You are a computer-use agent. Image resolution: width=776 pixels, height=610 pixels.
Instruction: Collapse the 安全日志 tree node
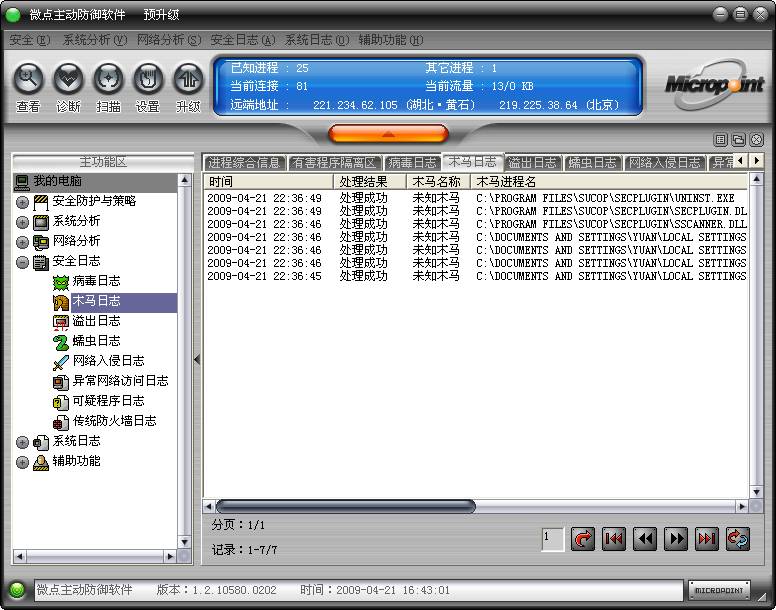(x=22, y=262)
